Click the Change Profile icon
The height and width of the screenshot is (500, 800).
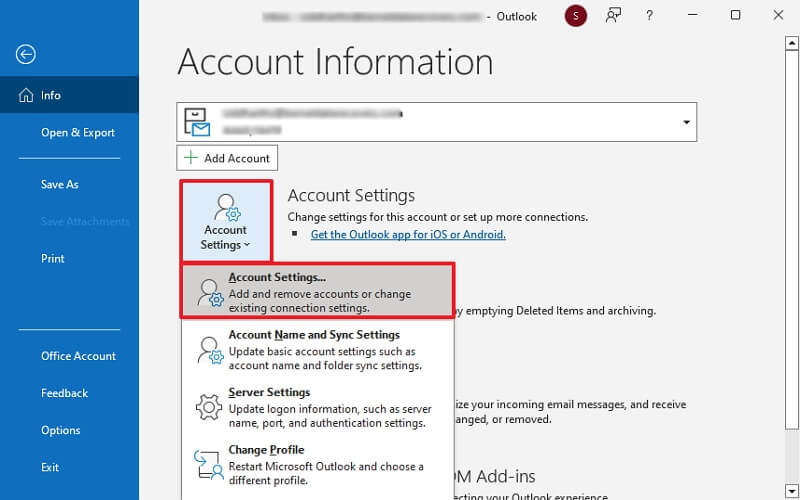coord(209,465)
